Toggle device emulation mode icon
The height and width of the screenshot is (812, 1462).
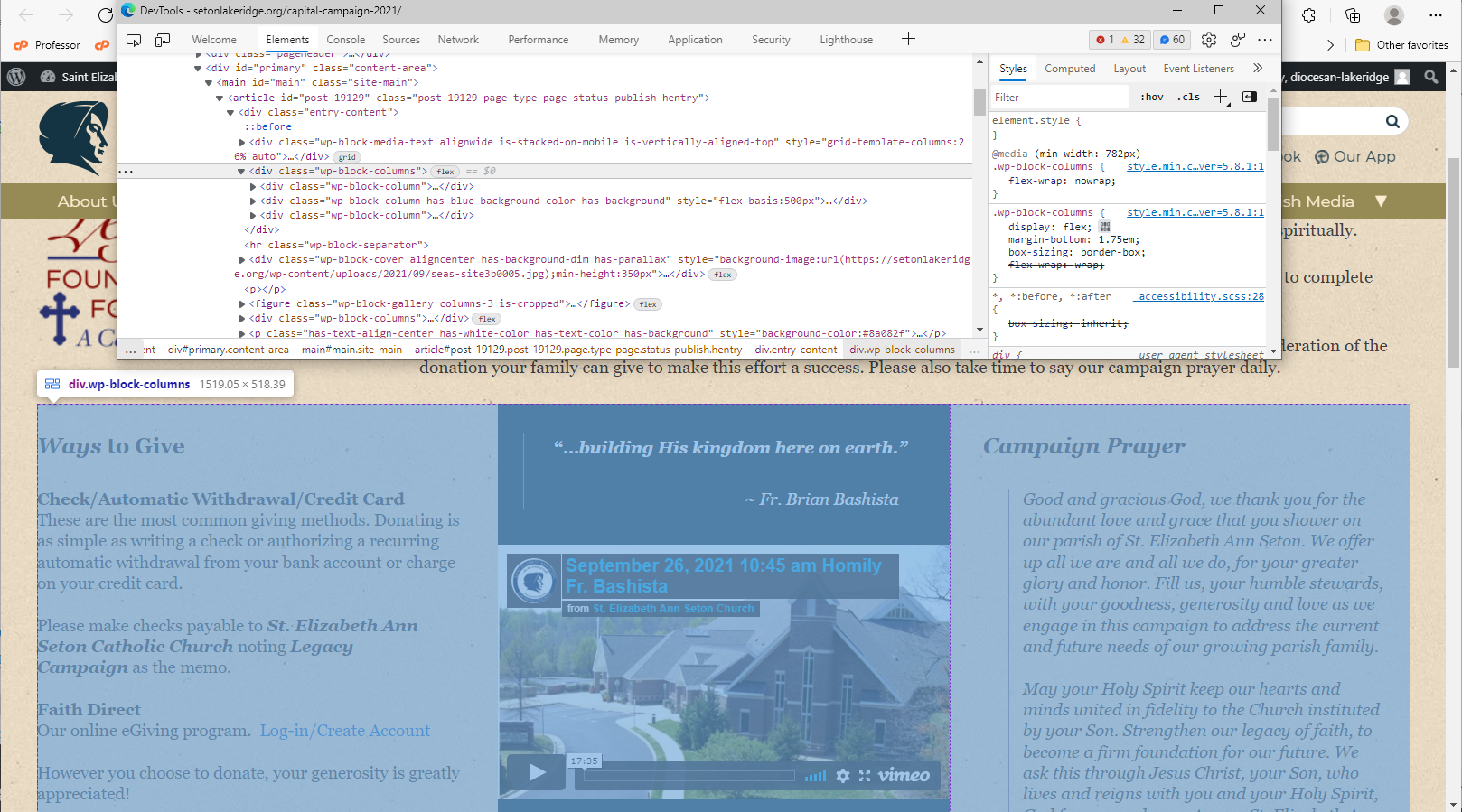(163, 40)
